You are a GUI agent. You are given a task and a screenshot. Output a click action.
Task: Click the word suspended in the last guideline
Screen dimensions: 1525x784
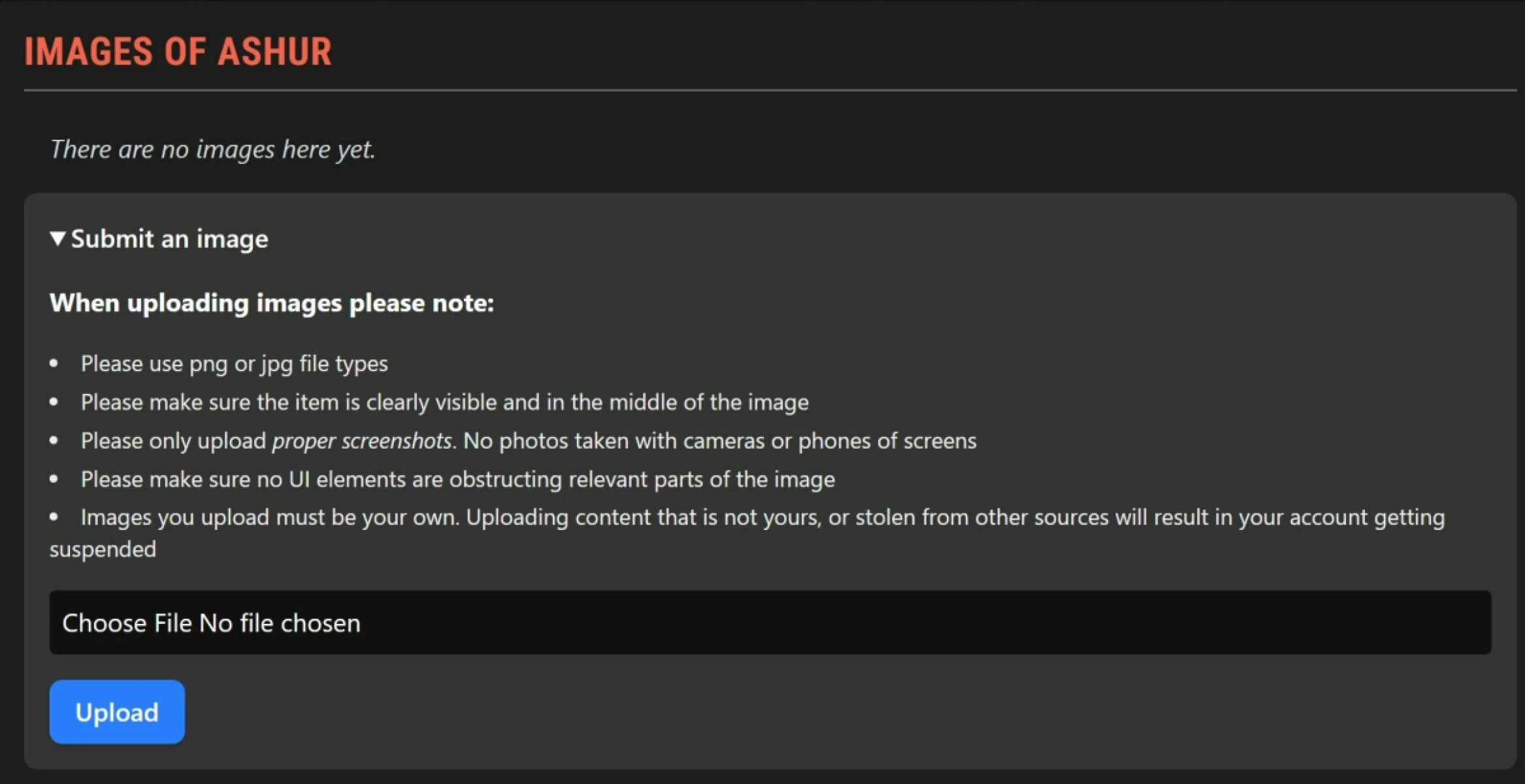click(x=103, y=549)
